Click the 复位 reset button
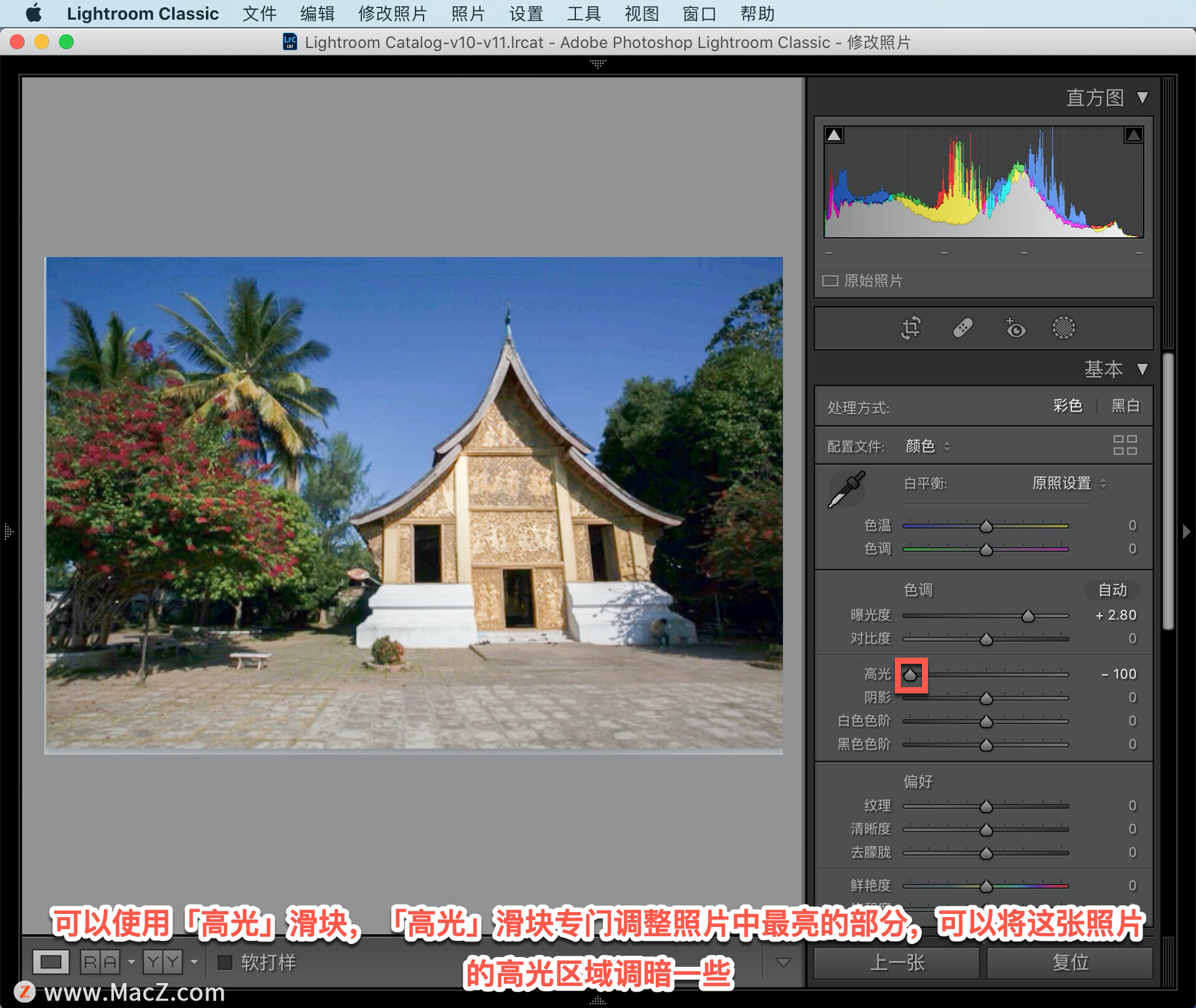1196x1008 pixels. (1070, 963)
